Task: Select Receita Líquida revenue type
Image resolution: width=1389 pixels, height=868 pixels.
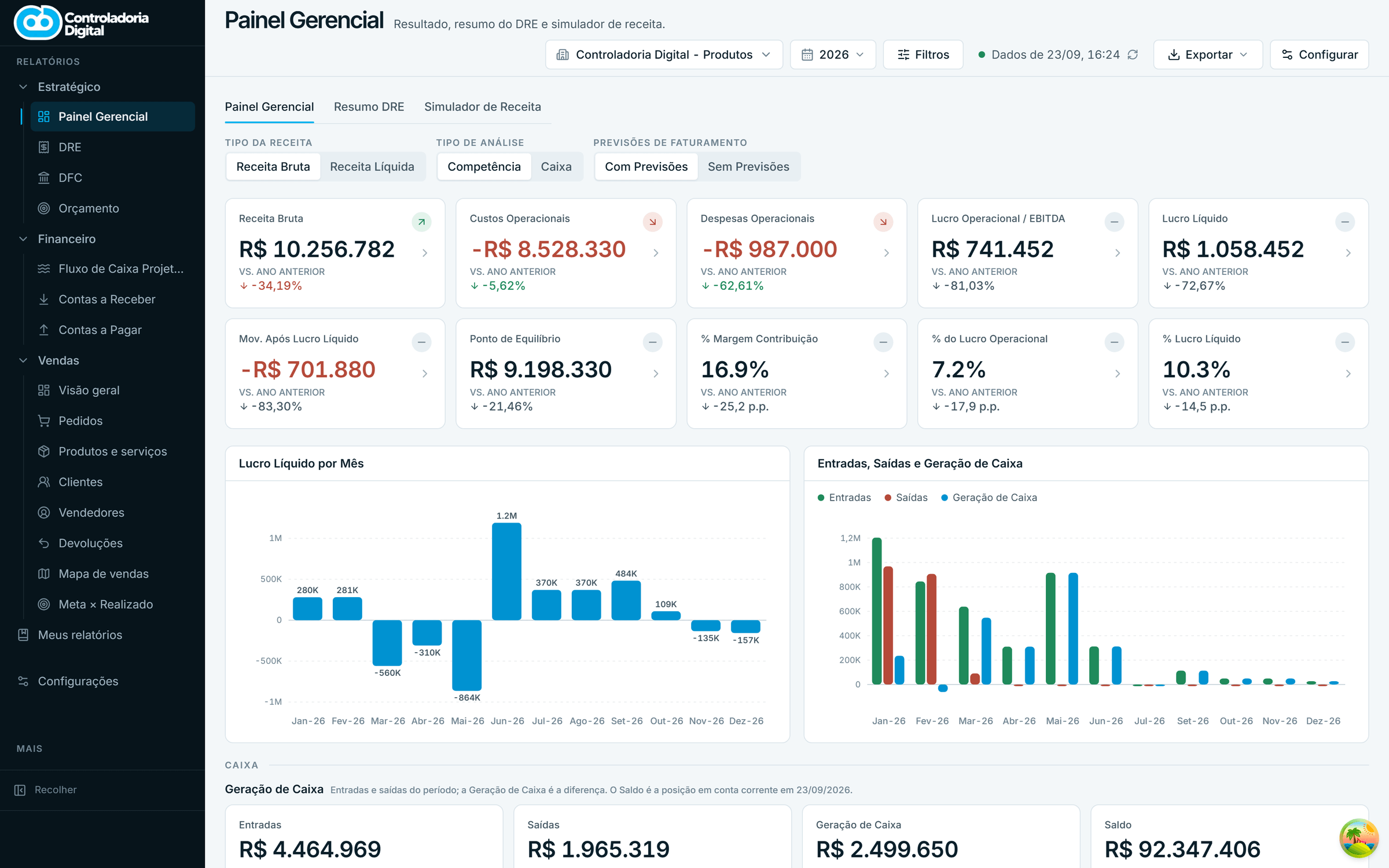Action: pos(372,167)
